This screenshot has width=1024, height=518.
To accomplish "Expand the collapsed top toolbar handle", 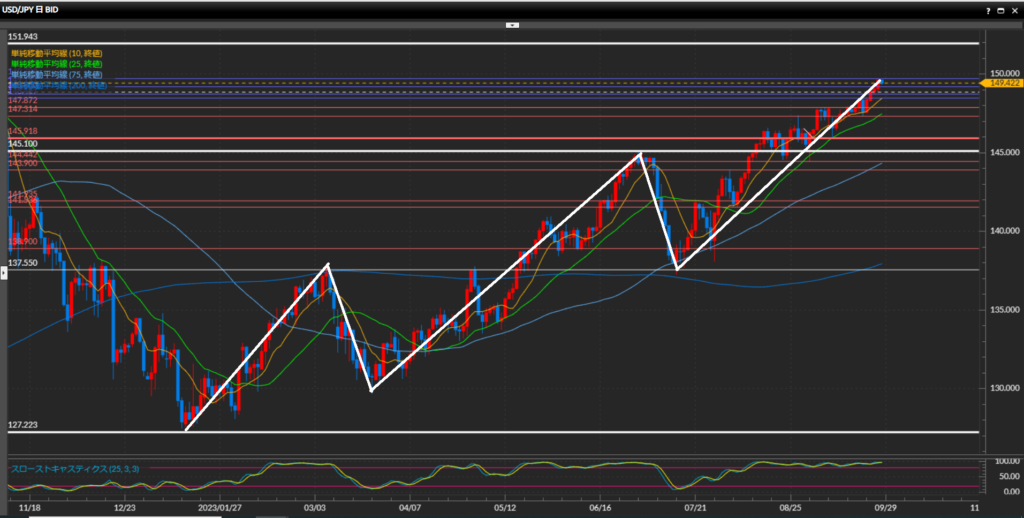I will coord(512,26).
